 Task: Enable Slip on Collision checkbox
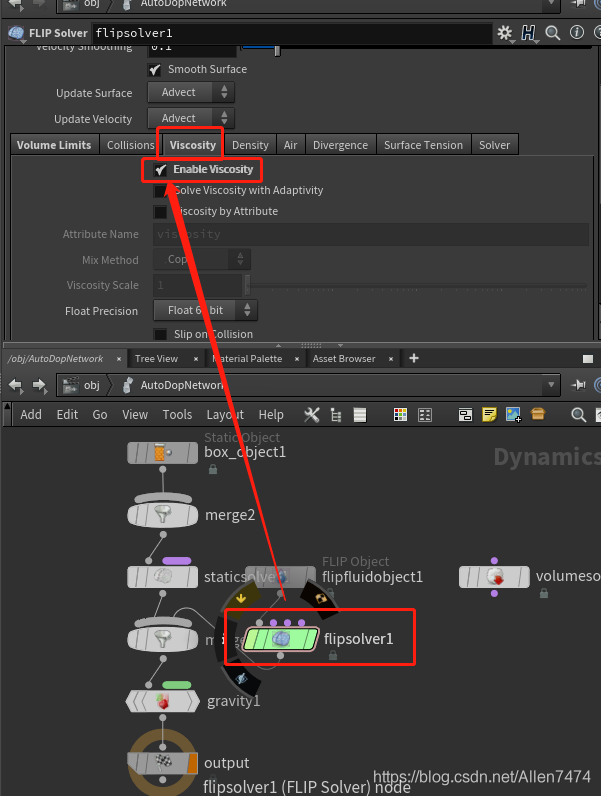(160, 334)
